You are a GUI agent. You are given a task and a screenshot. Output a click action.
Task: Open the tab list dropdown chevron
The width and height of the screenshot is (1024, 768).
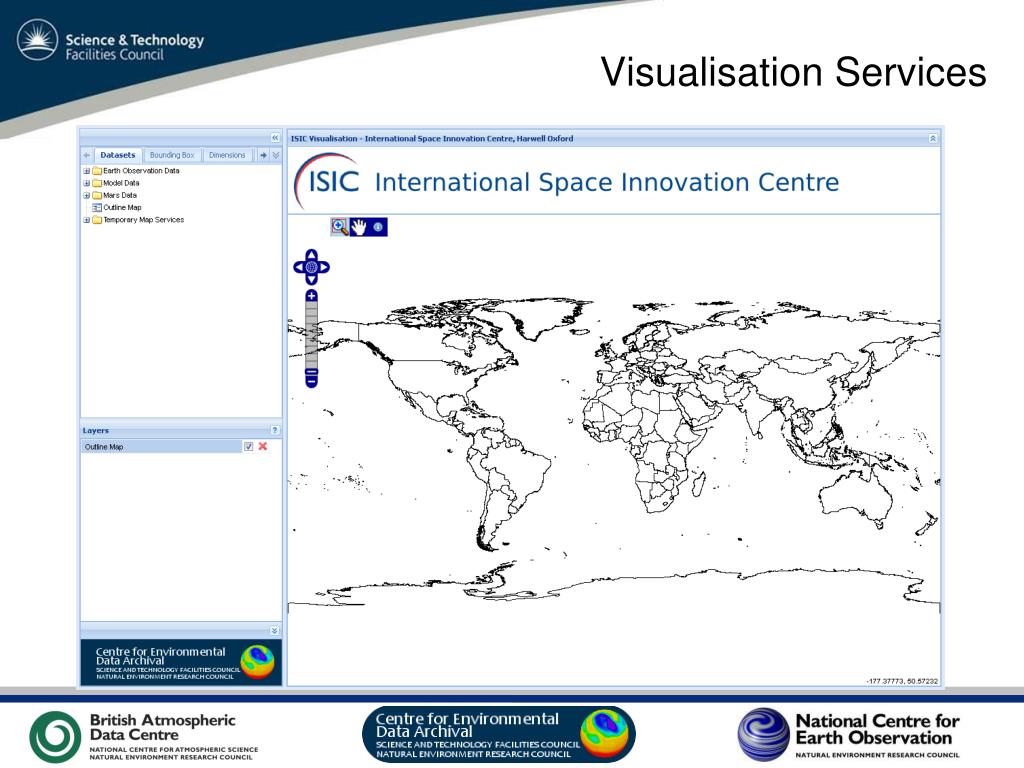[276, 155]
